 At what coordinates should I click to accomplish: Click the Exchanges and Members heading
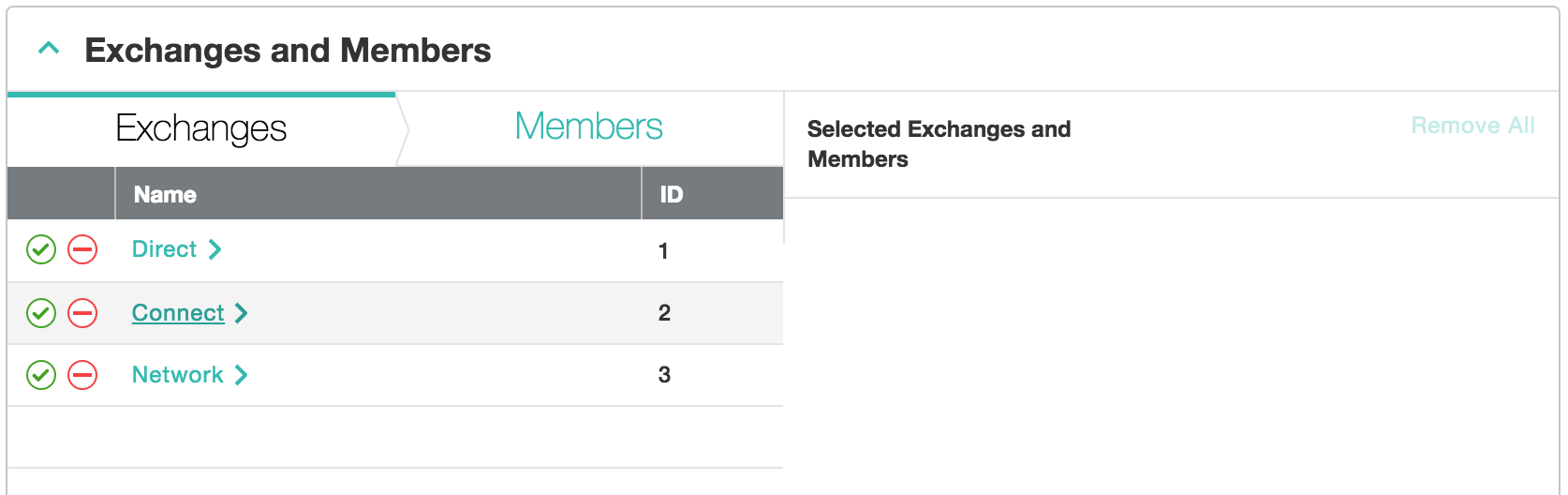click(x=288, y=51)
